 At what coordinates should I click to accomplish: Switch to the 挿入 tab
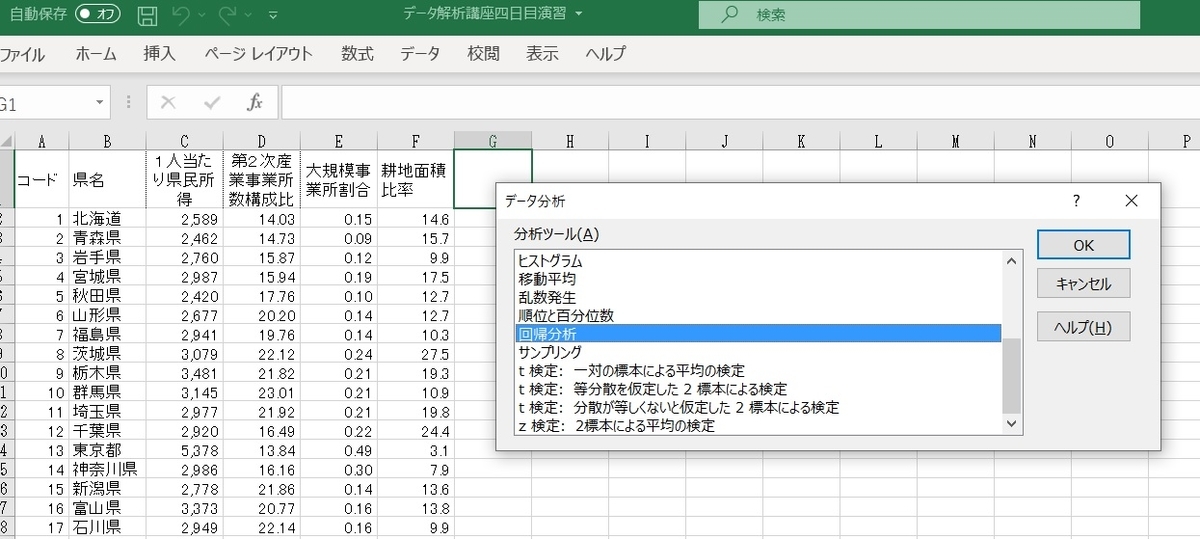tap(159, 54)
